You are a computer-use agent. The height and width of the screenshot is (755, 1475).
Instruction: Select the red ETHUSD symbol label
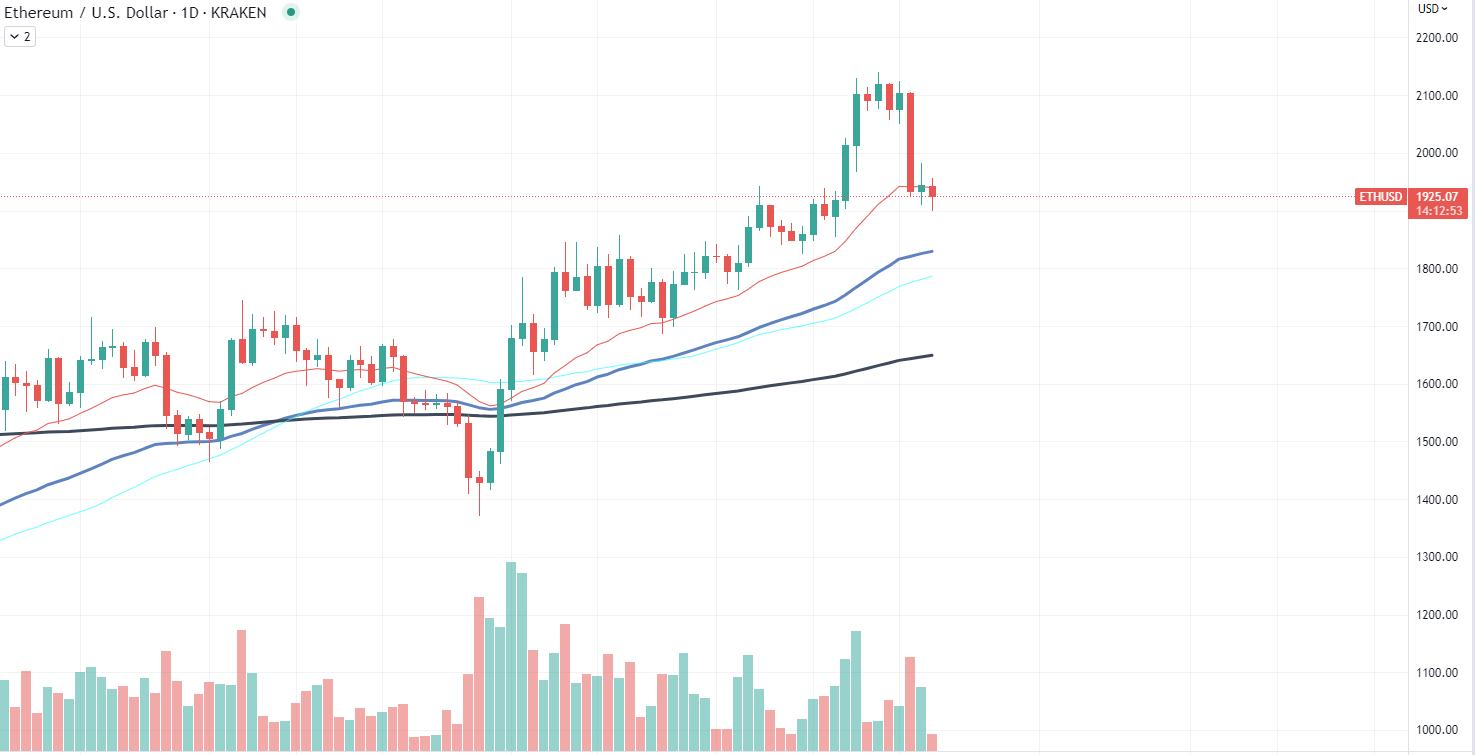[x=1381, y=197]
